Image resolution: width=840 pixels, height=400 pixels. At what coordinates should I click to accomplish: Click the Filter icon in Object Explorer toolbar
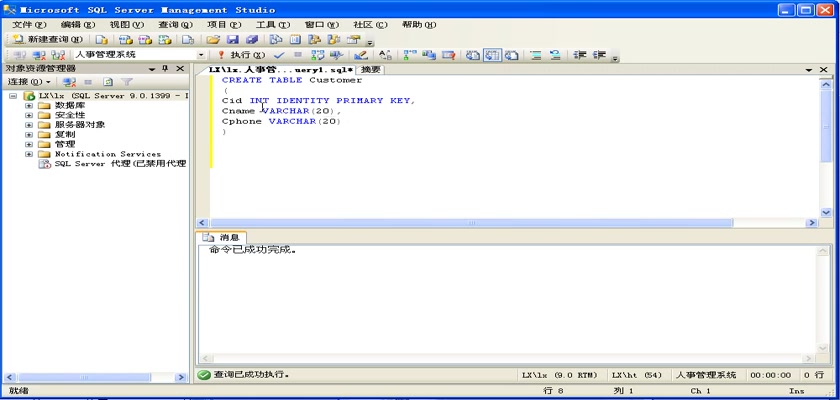[126, 82]
